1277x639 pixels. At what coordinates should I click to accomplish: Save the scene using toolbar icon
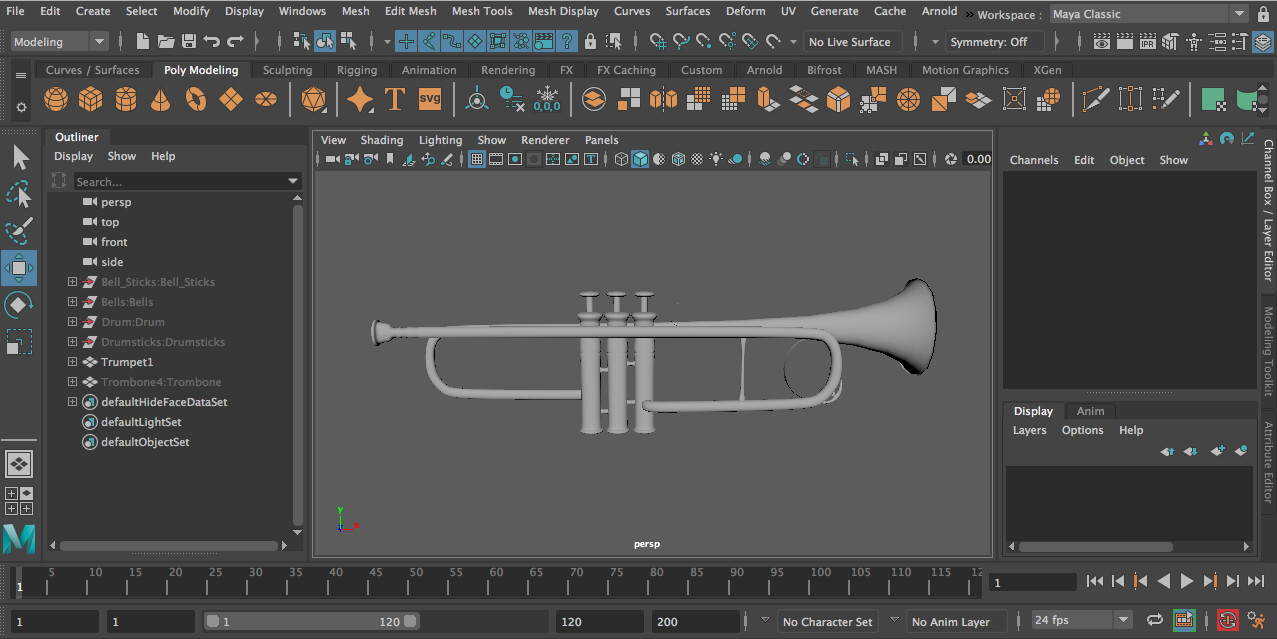click(189, 42)
